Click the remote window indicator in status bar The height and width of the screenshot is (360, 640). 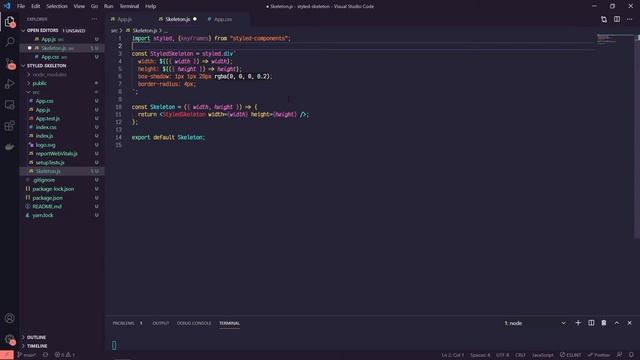(7, 355)
